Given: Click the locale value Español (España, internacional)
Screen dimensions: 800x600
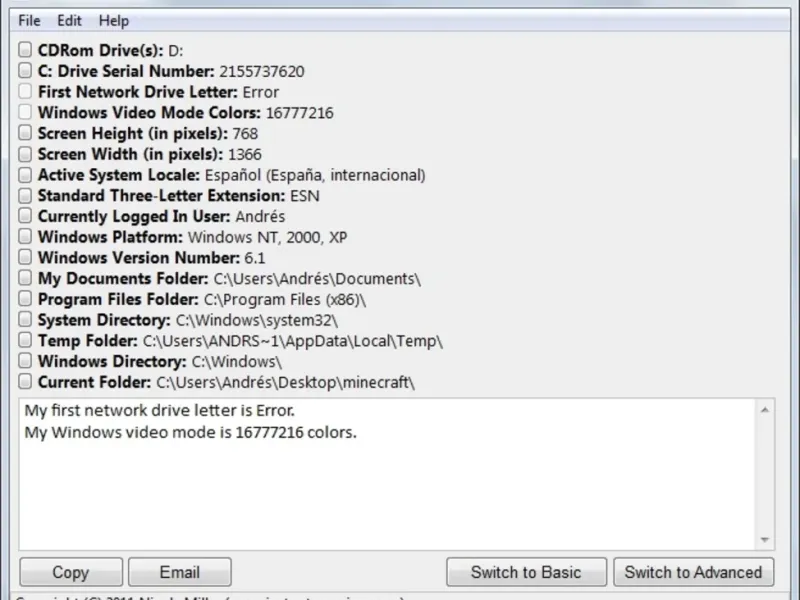Looking at the screenshot, I should click(315, 176).
